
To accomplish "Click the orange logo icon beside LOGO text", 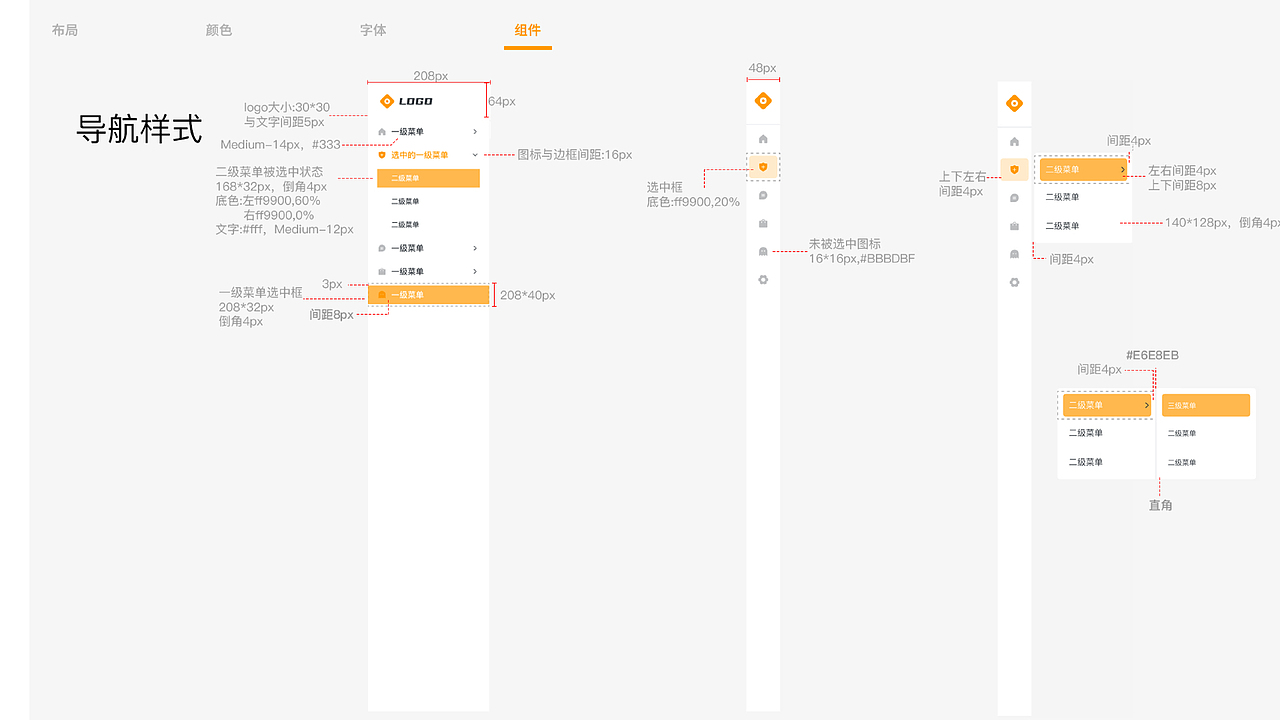I will click(x=387, y=101).
